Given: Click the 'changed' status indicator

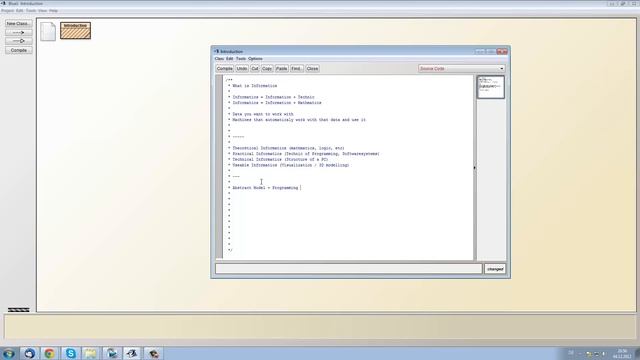Looking at the screenshot, I should (495, 269).
